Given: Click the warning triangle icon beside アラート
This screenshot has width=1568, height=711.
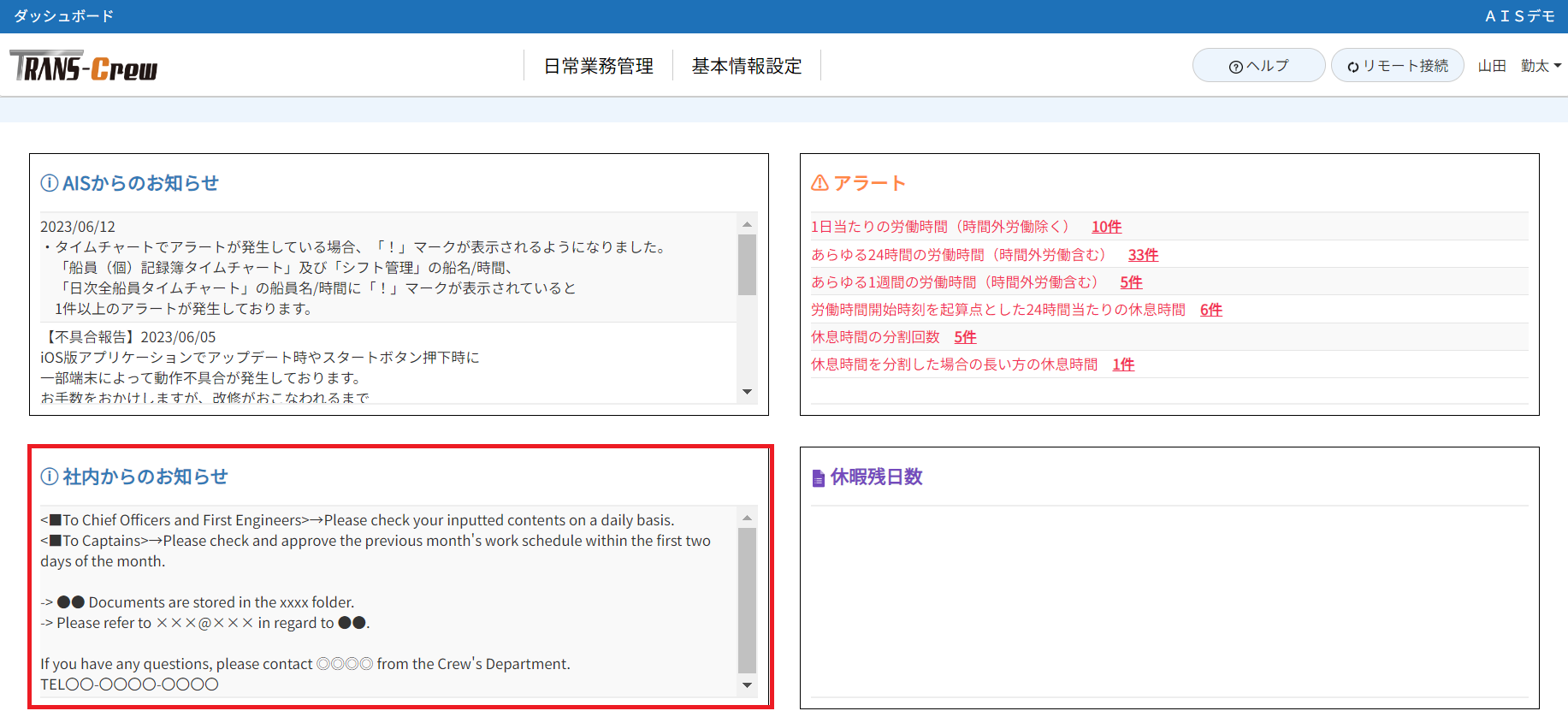Looking at the screenshot, I should (820, 183).
